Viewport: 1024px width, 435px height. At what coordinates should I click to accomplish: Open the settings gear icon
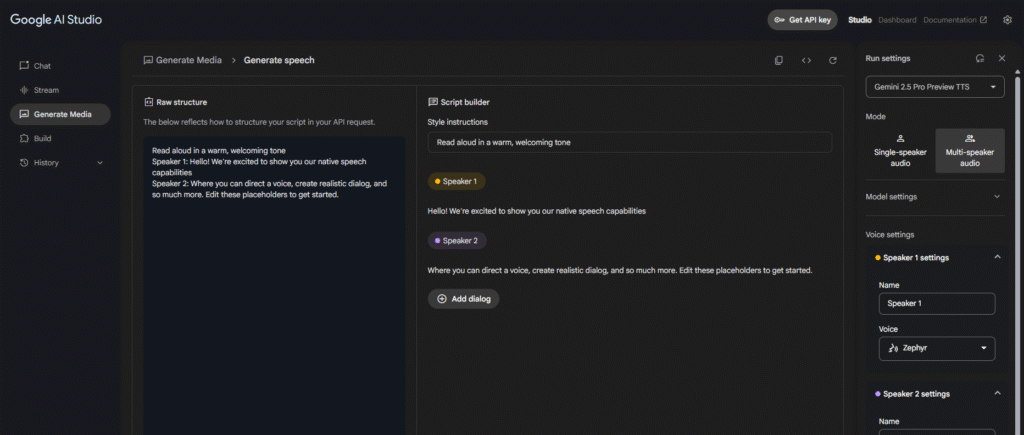click(1007, 20)
